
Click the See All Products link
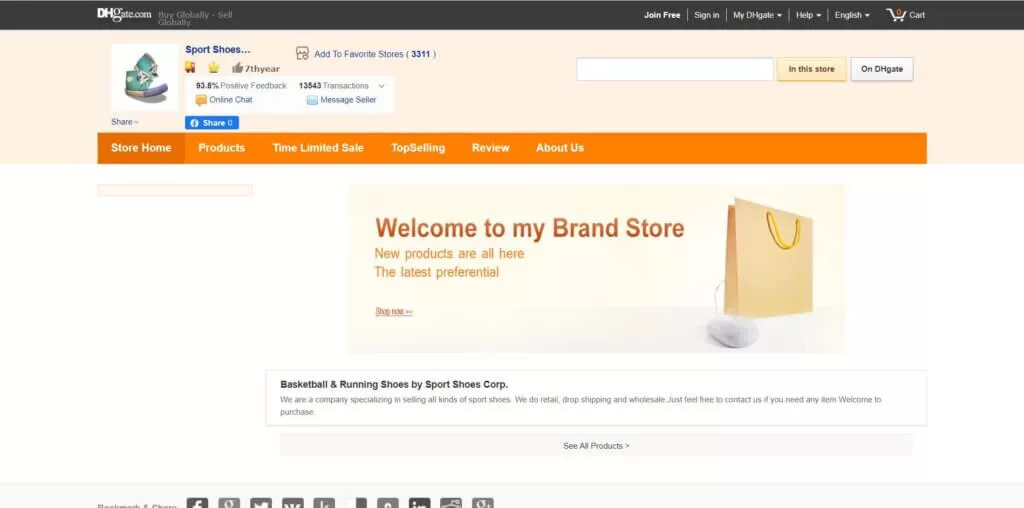pyautogui.click(x=596, y=446)
